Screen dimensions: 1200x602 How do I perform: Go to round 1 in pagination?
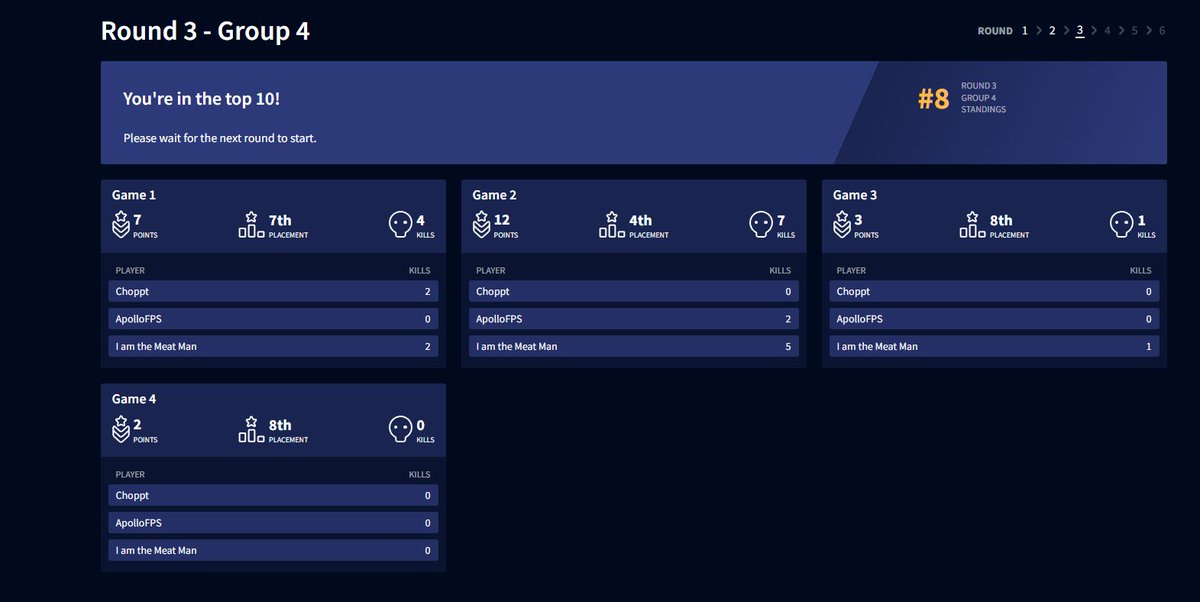[x=1024, y=31]
